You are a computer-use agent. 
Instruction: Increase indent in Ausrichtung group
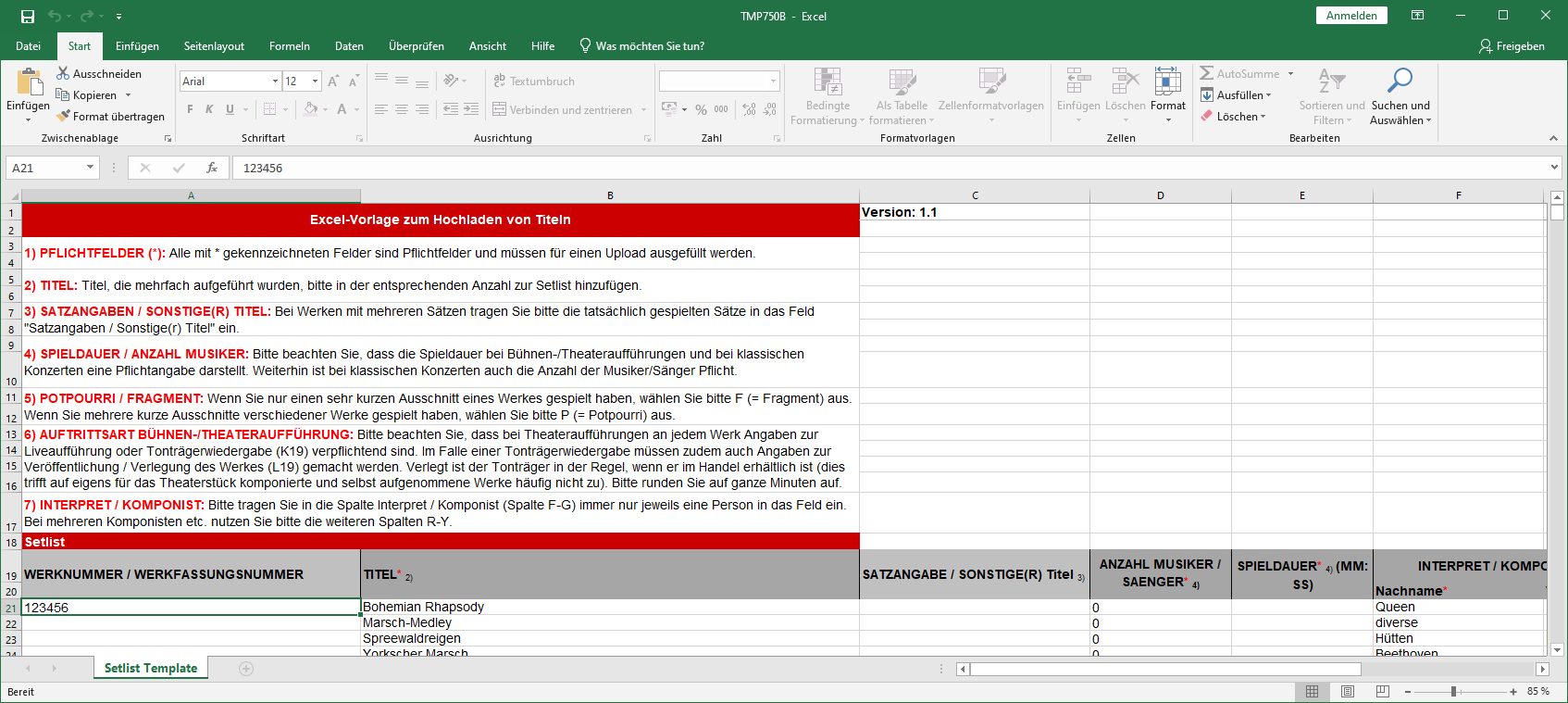471,109
